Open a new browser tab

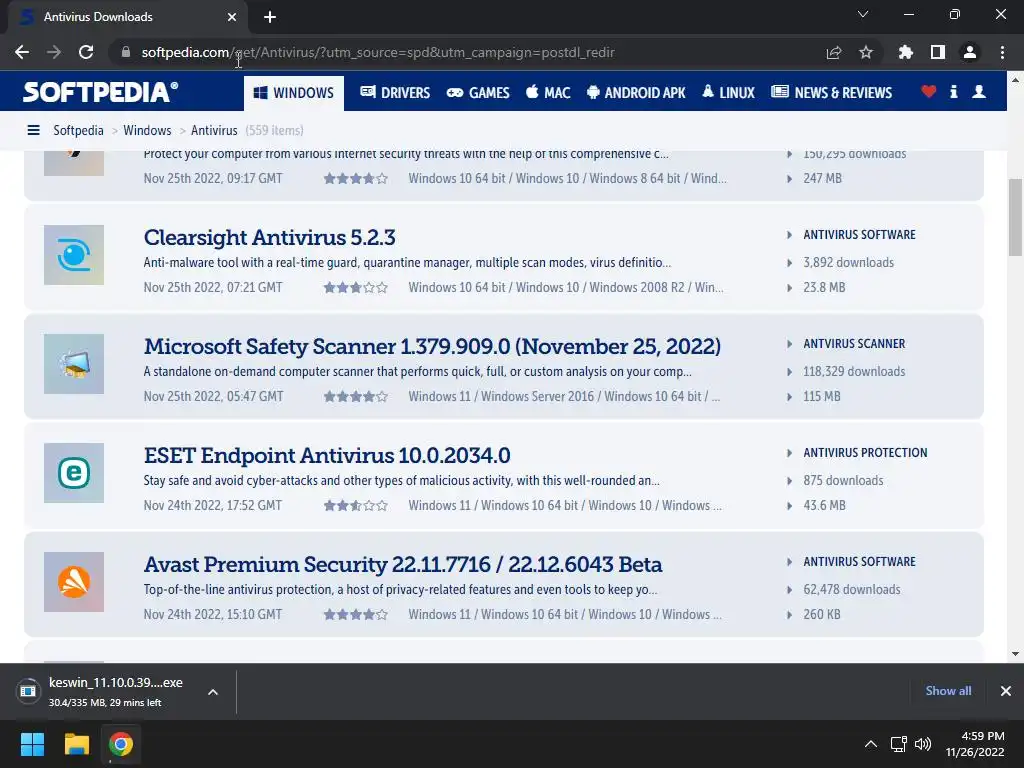(270, 17)
